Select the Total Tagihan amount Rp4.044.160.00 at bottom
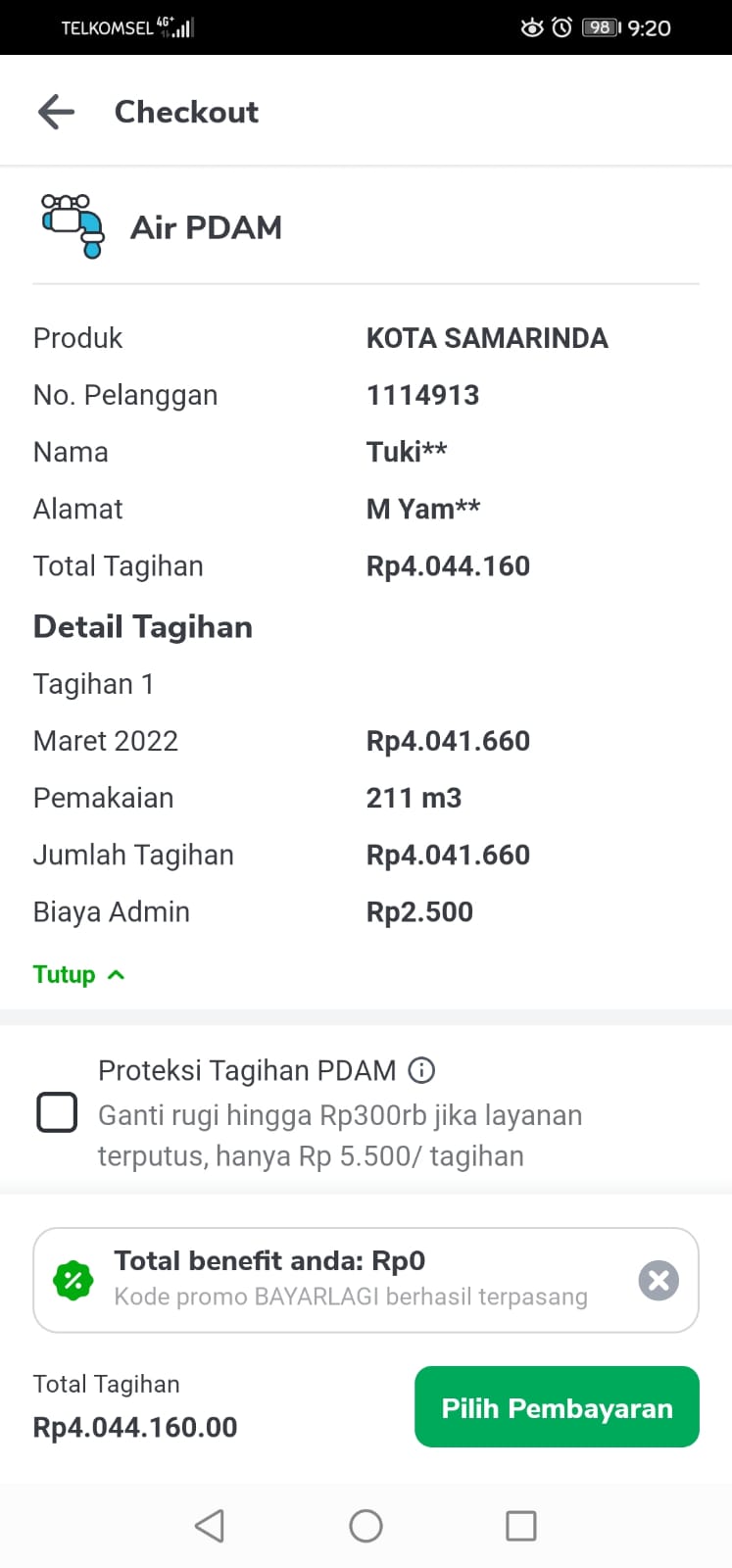The width and height of the screenshot is (732, 1568). [135, 1427]
